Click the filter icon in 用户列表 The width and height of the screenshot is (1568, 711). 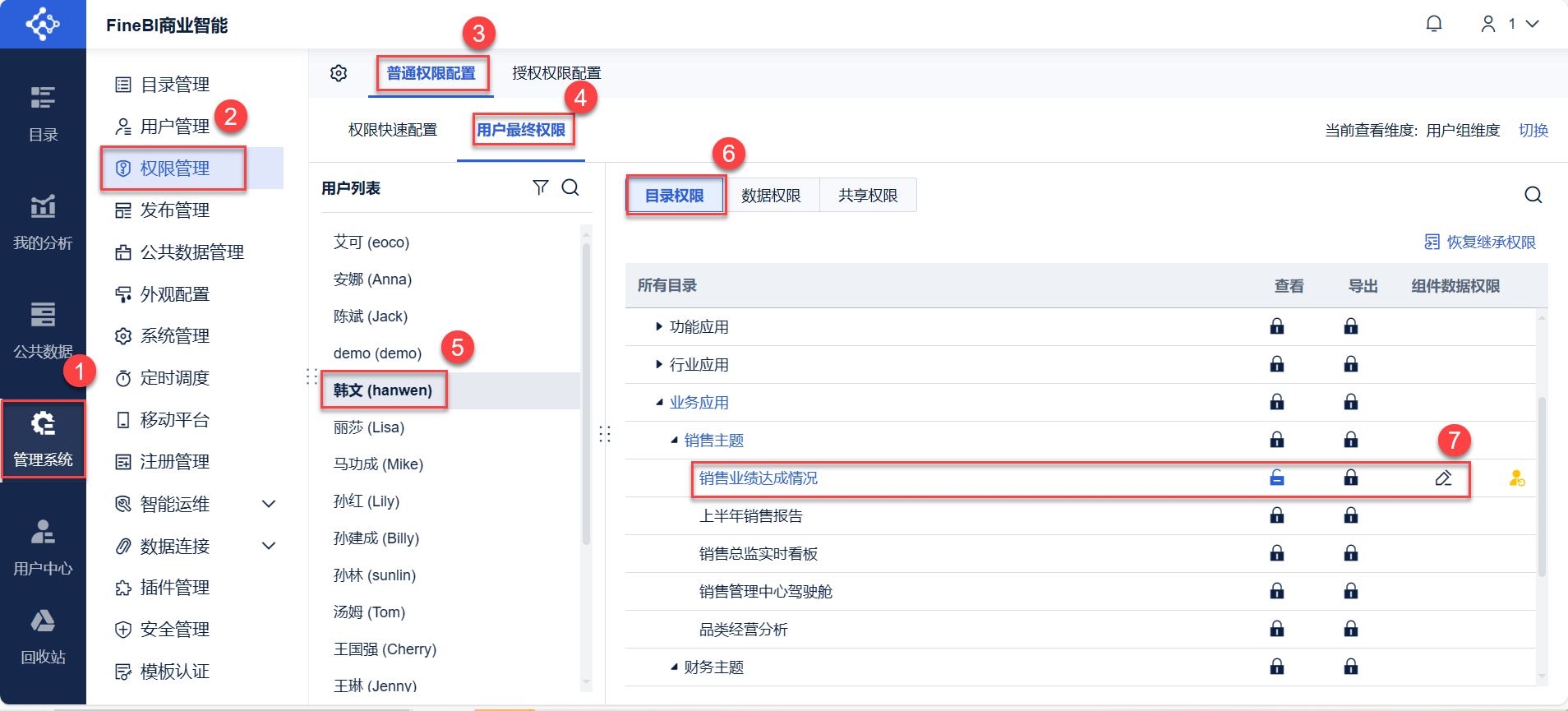tap(540, 187)
